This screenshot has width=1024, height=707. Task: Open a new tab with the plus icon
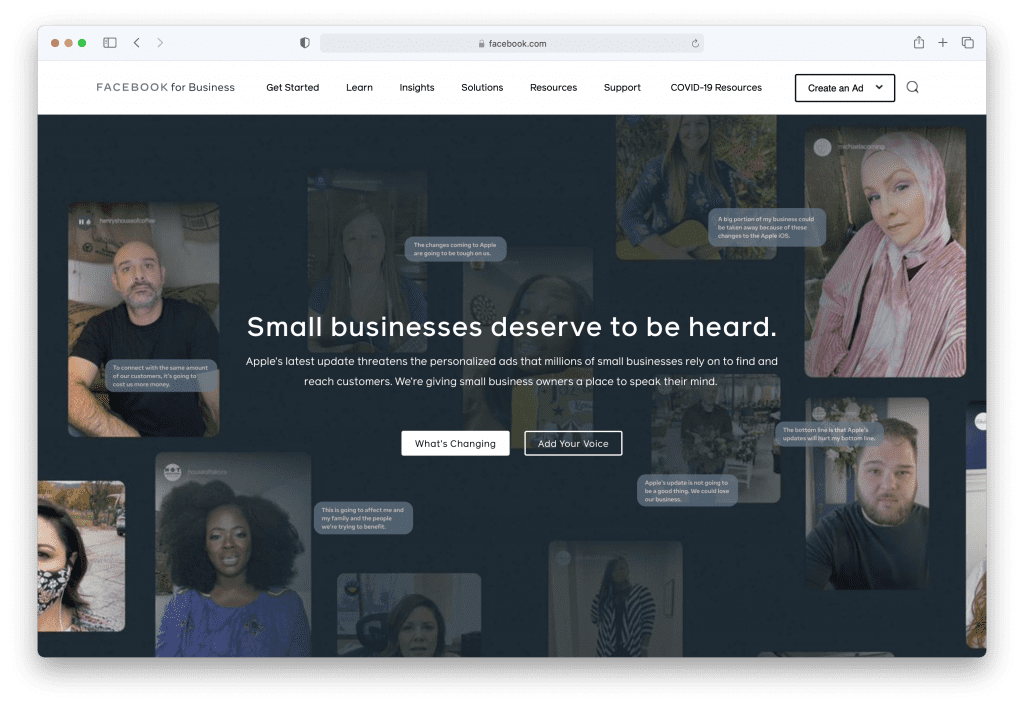(942, 42)
